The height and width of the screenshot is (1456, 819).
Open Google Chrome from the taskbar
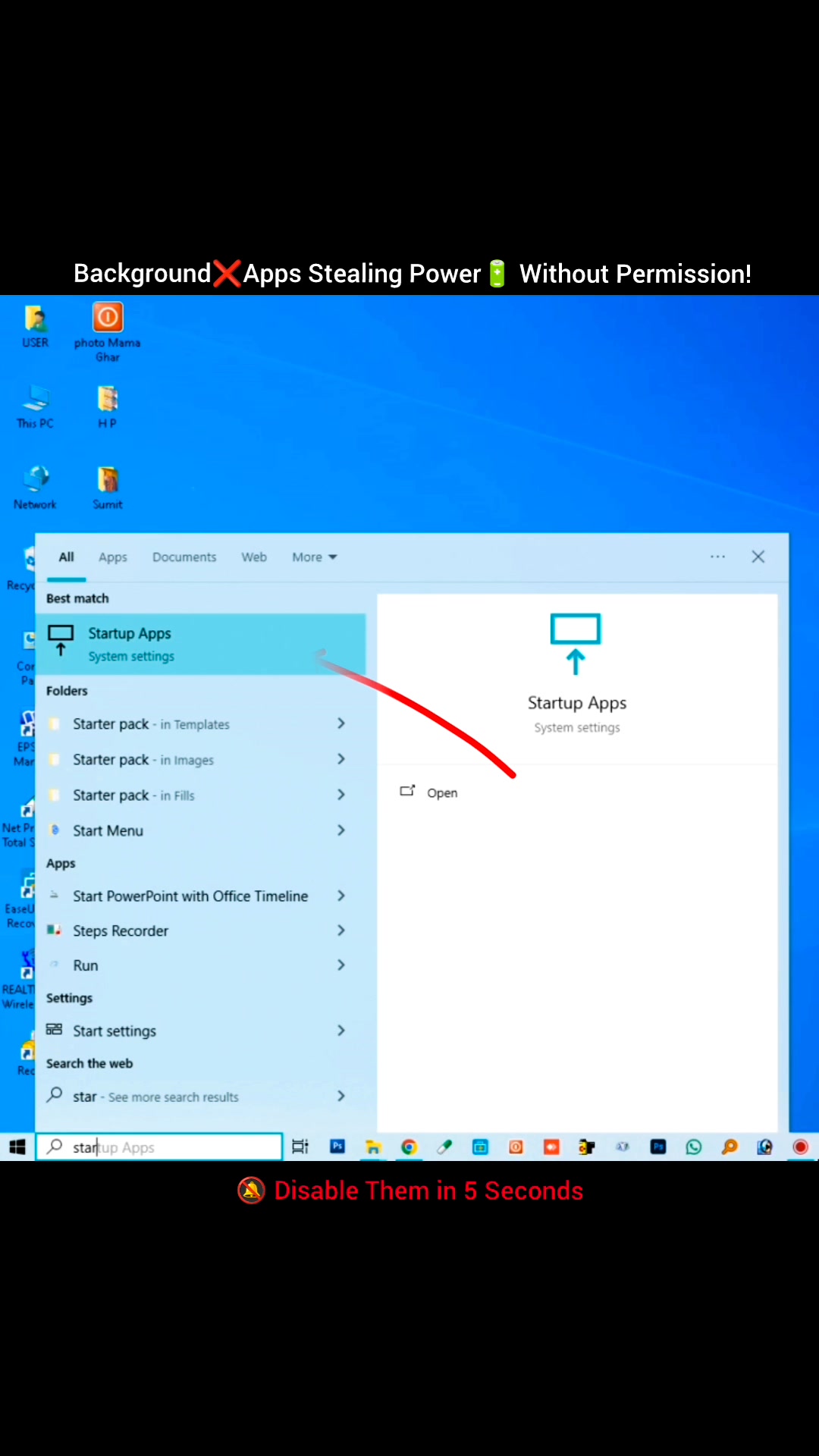click(x=409, y=1147)
